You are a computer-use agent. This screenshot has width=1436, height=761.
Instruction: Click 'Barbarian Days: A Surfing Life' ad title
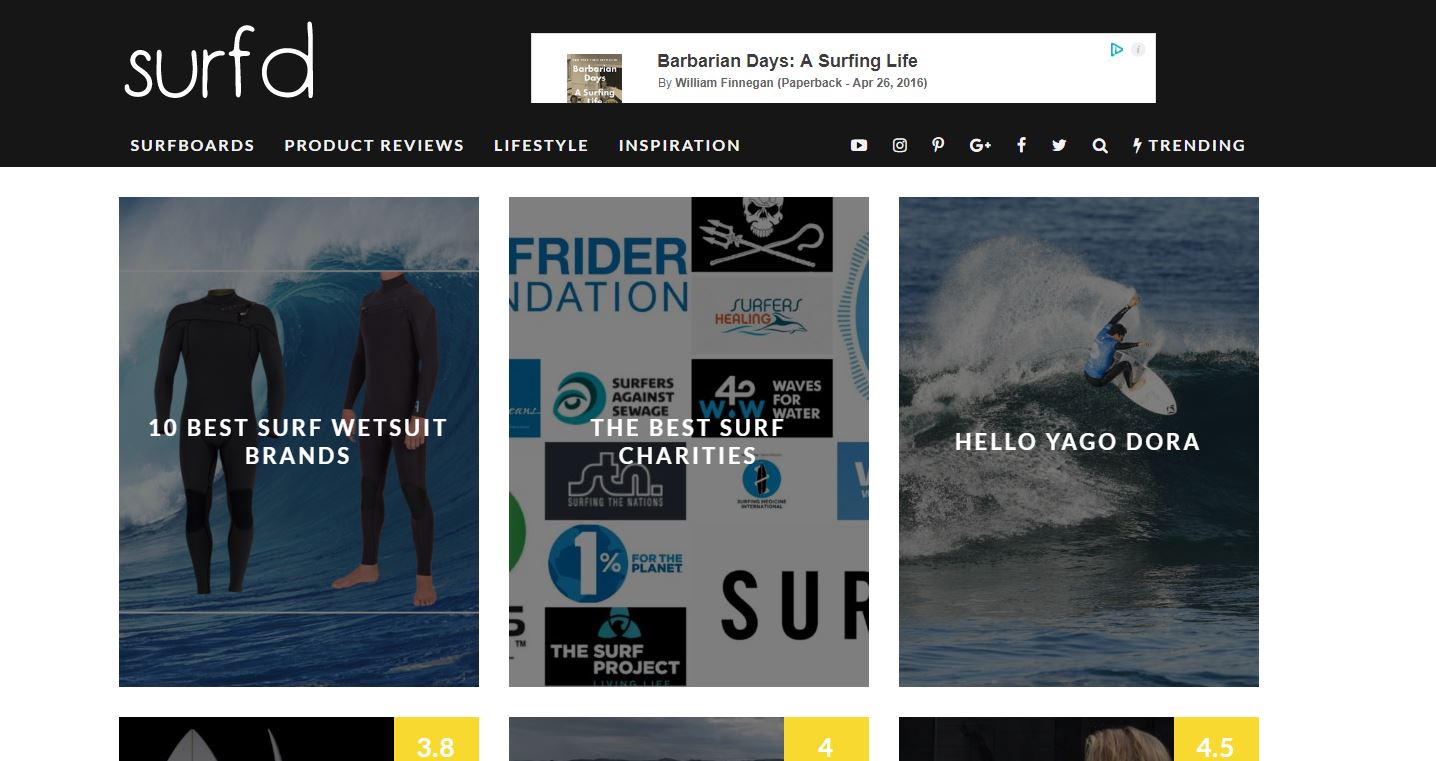point(787,61)
